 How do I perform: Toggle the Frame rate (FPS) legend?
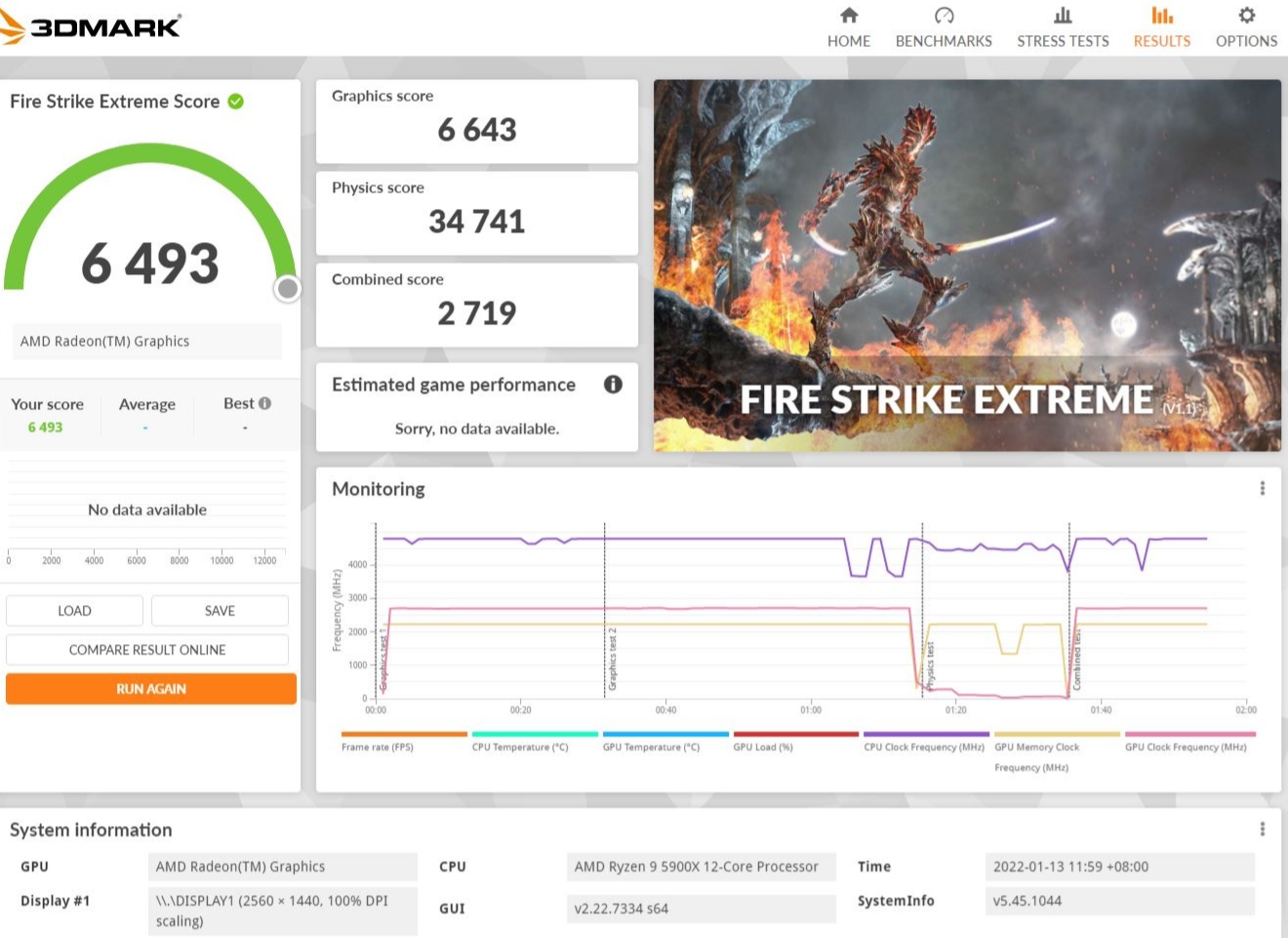[404, 742]
